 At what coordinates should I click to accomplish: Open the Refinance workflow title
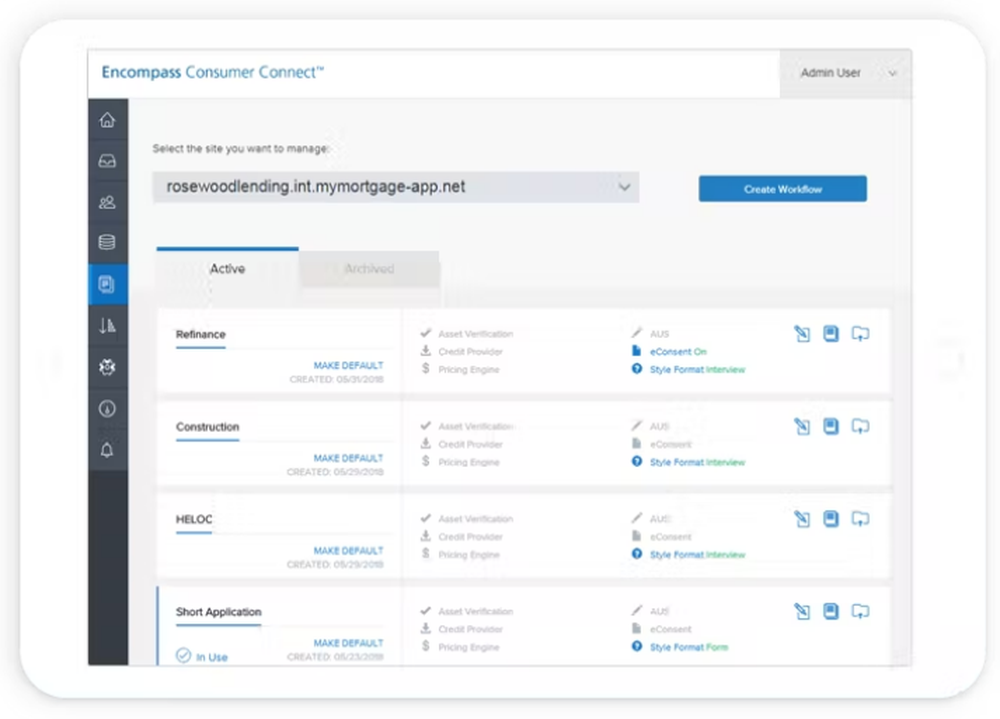[x=200, y=334]
